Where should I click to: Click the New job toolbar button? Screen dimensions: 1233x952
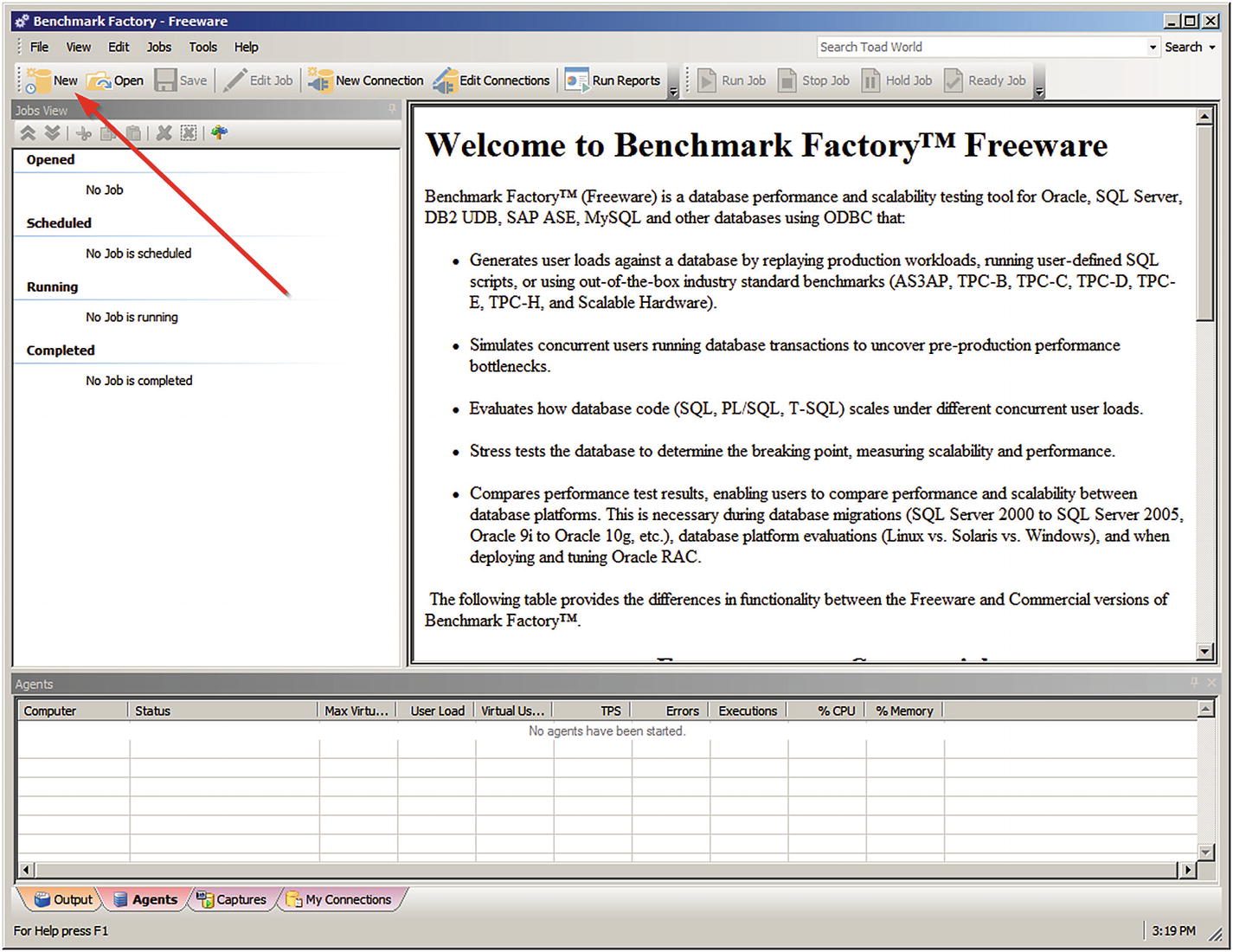coord(52,80)
